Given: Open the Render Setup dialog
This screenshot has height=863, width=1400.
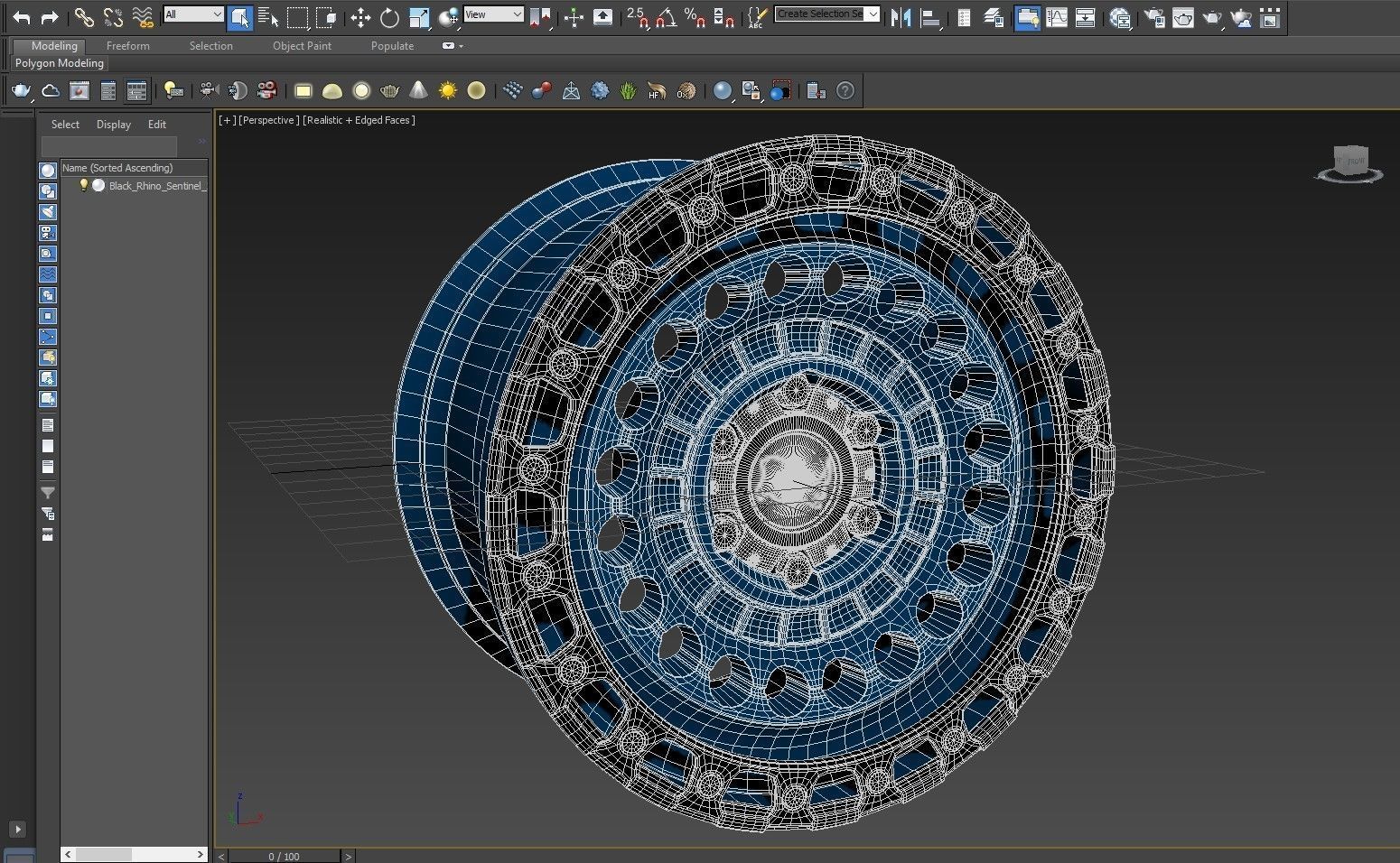Looking at the screenshot, I should coord(1153,17).
